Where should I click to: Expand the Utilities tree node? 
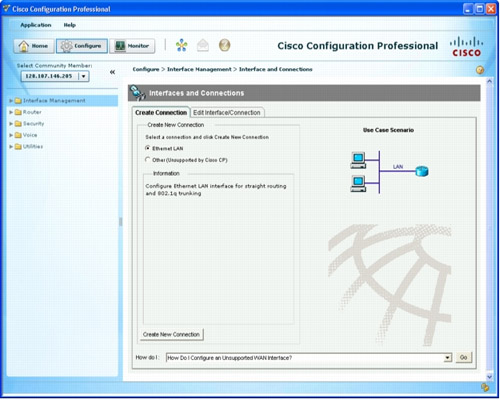click(x=11, y=146)
